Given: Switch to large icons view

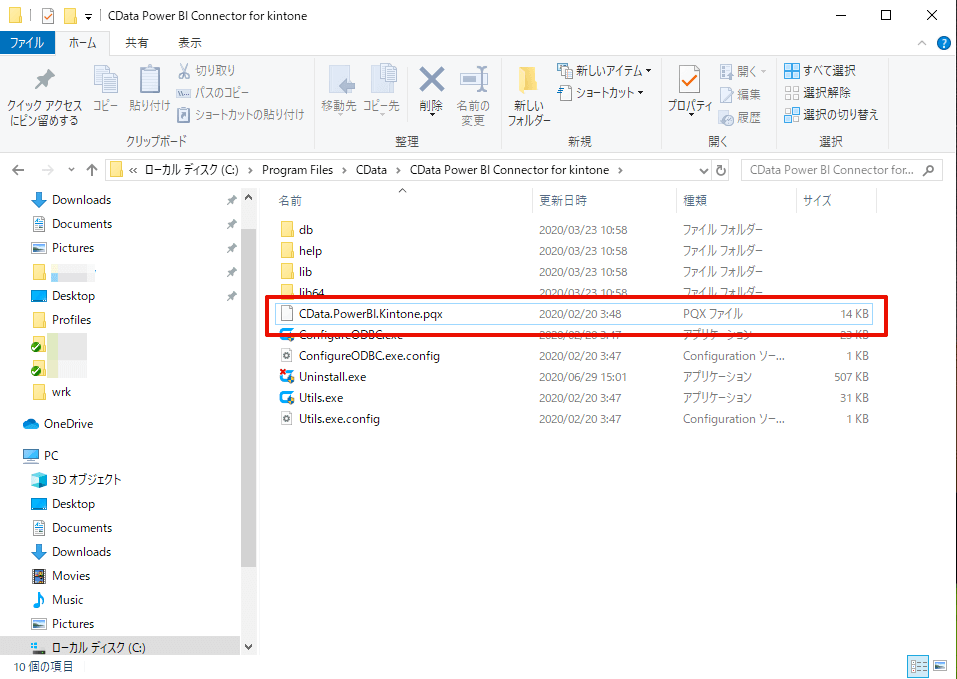Looking at the screenshot, I should (940, 666).
